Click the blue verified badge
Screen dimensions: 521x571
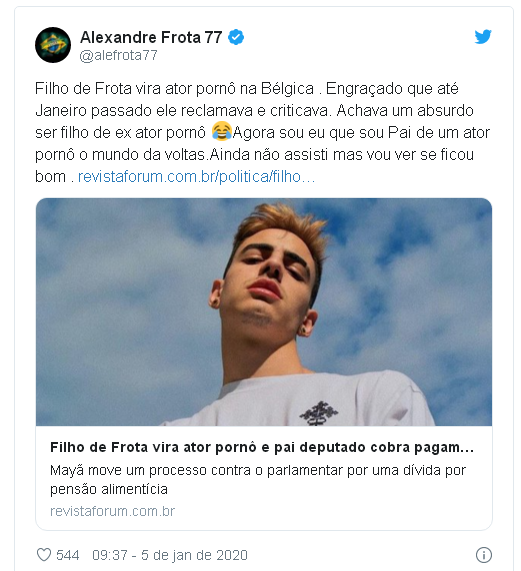pos(236,37)
